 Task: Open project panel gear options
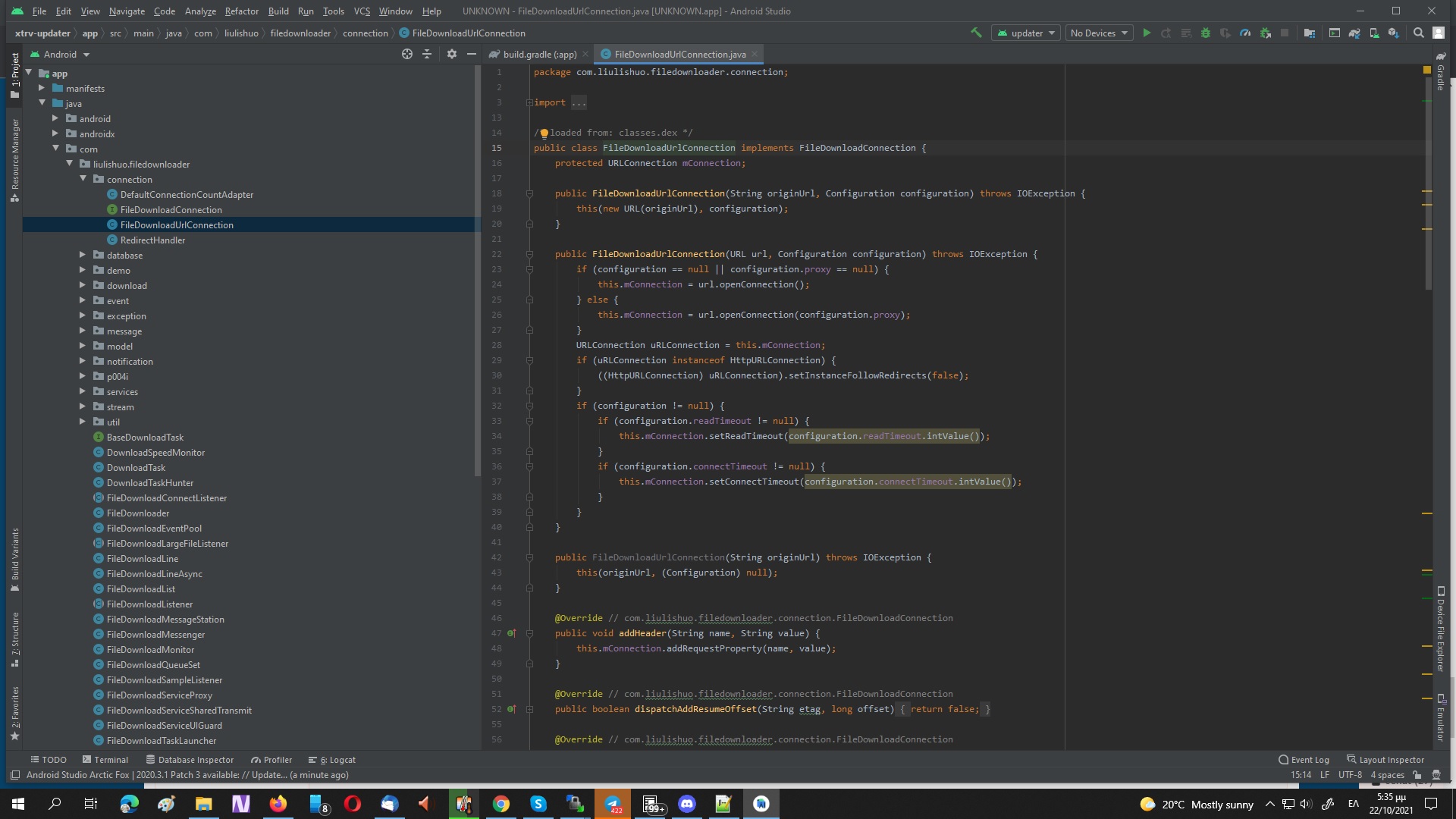pyautogui.click(x=452, y=54)
